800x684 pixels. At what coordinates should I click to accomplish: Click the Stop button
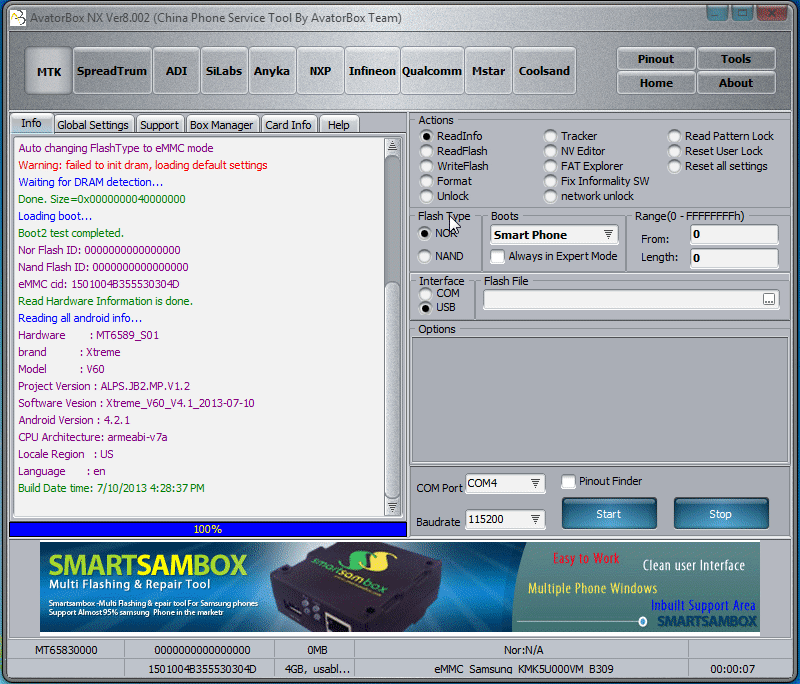tap(720, 514)
